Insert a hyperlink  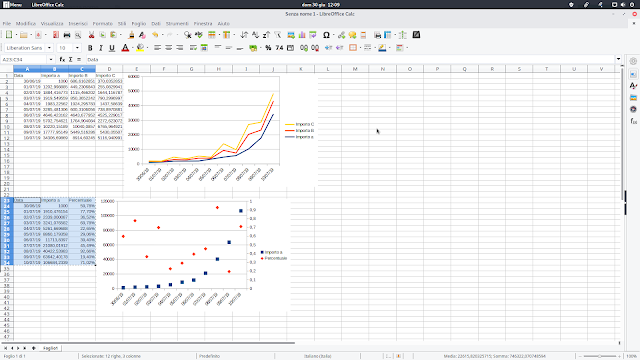[x=342, y=35]
